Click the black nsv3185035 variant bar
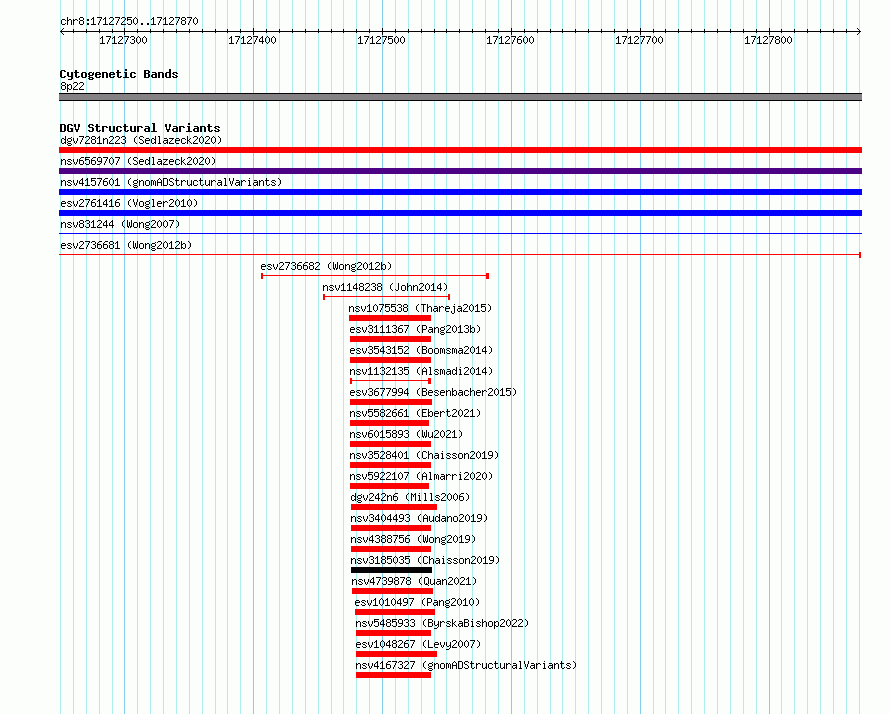The image size is (890, 714). click(392, 570)
